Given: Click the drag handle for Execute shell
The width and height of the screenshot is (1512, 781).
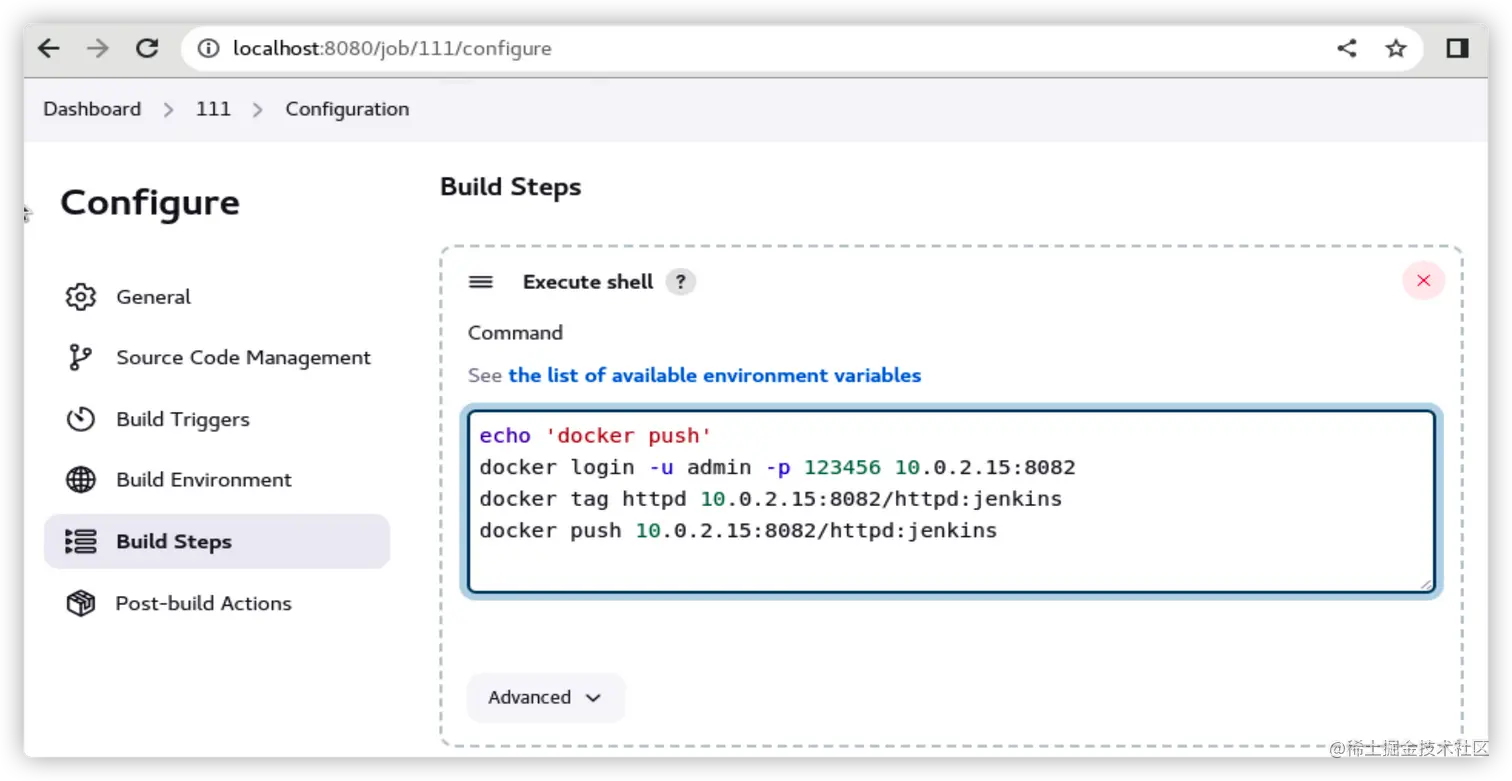Looking at the screenshot, I should point(481,282).
